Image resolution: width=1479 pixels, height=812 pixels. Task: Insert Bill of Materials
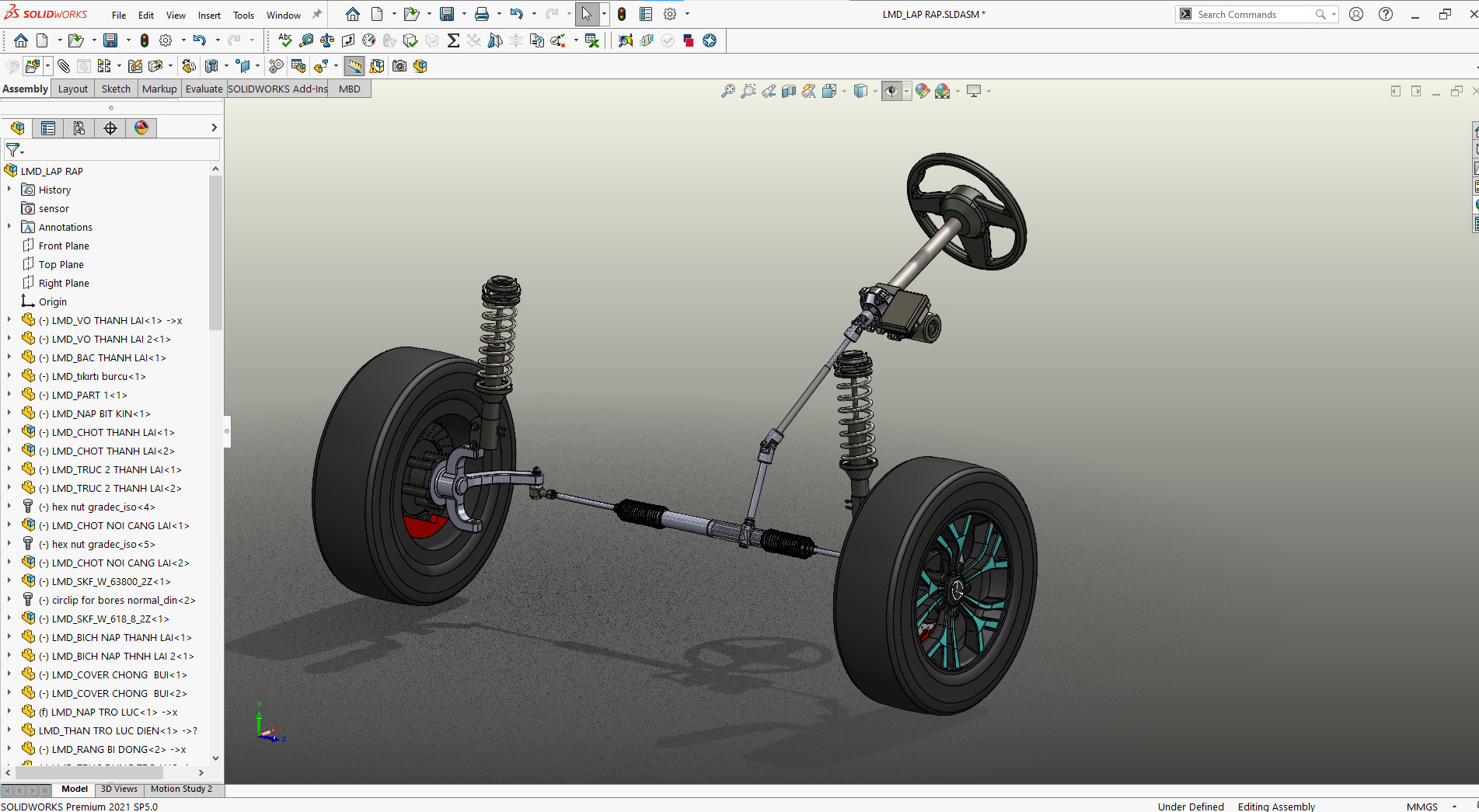[x=298, y=66]
